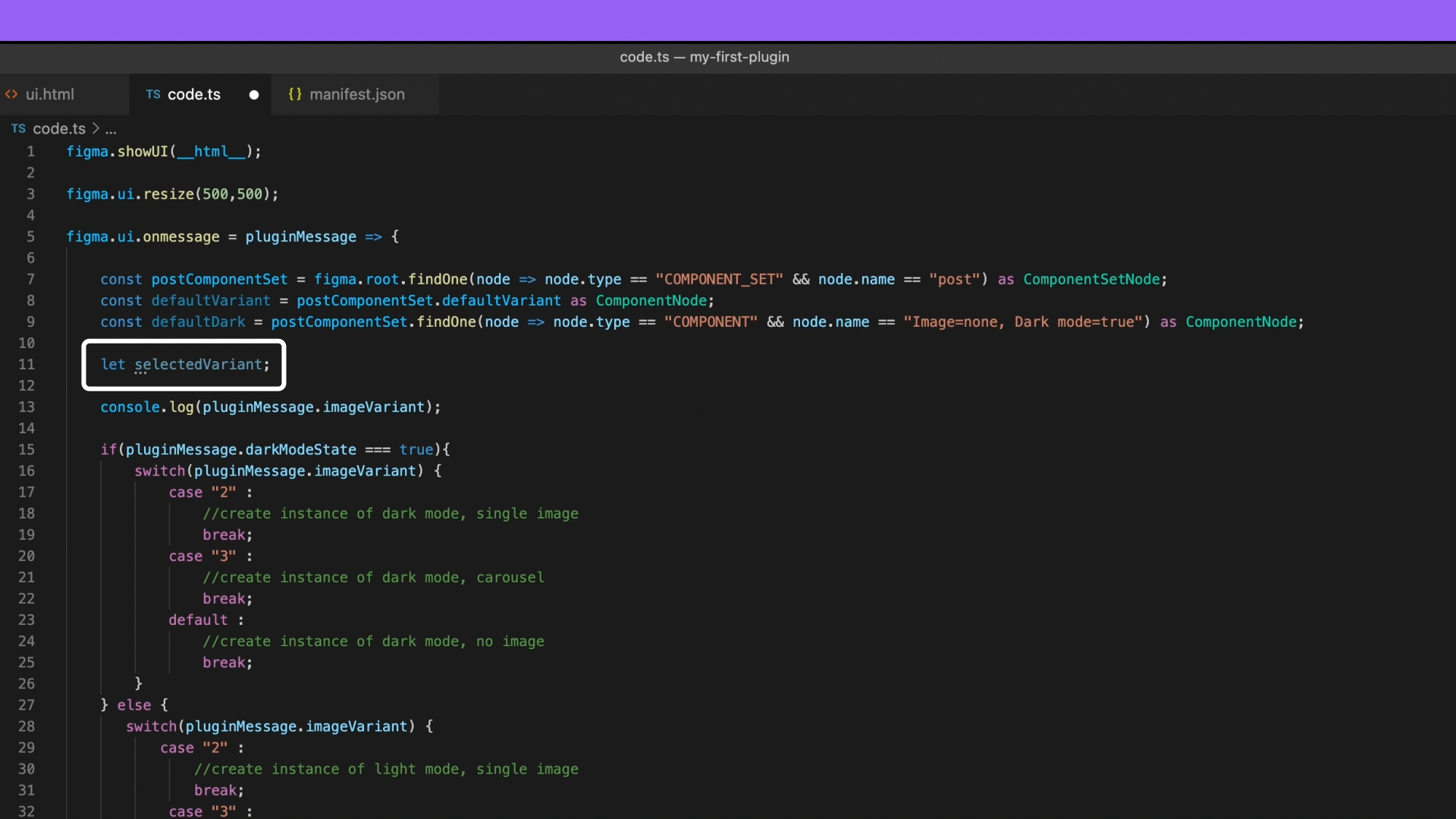Click the postComponentSet variable declaration

coord(219,279)
